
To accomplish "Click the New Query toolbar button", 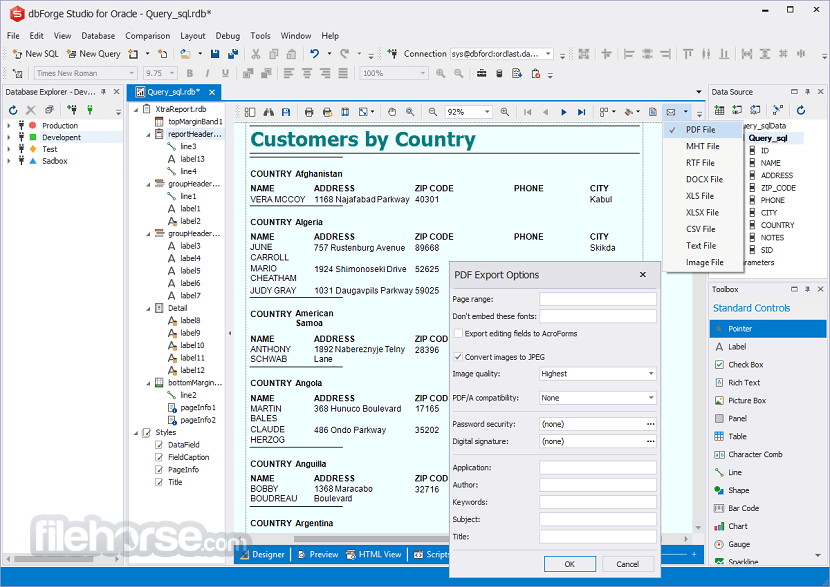I will point(93,54).
